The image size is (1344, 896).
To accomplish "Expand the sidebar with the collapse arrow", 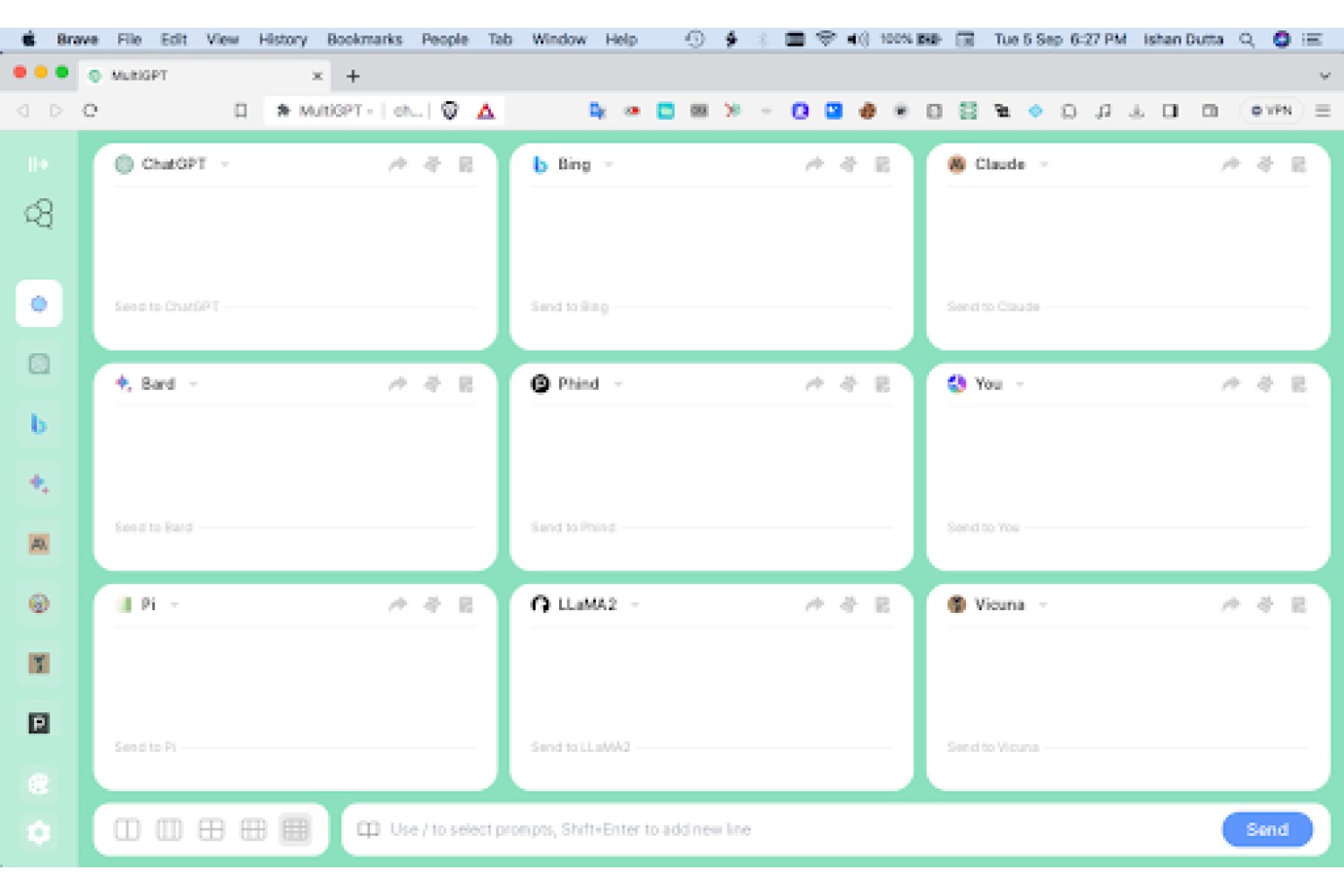I will pyautogui.click(x=38, y=164).
